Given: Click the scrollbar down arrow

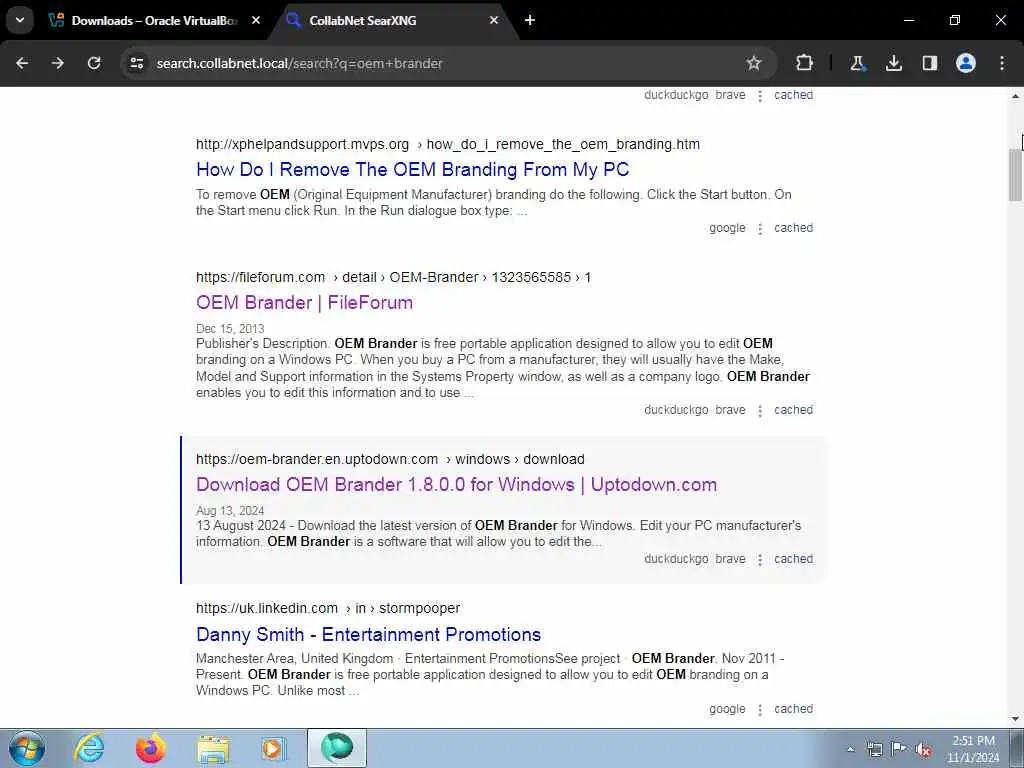Looking at the screenshot, I should pos(1016,720).
